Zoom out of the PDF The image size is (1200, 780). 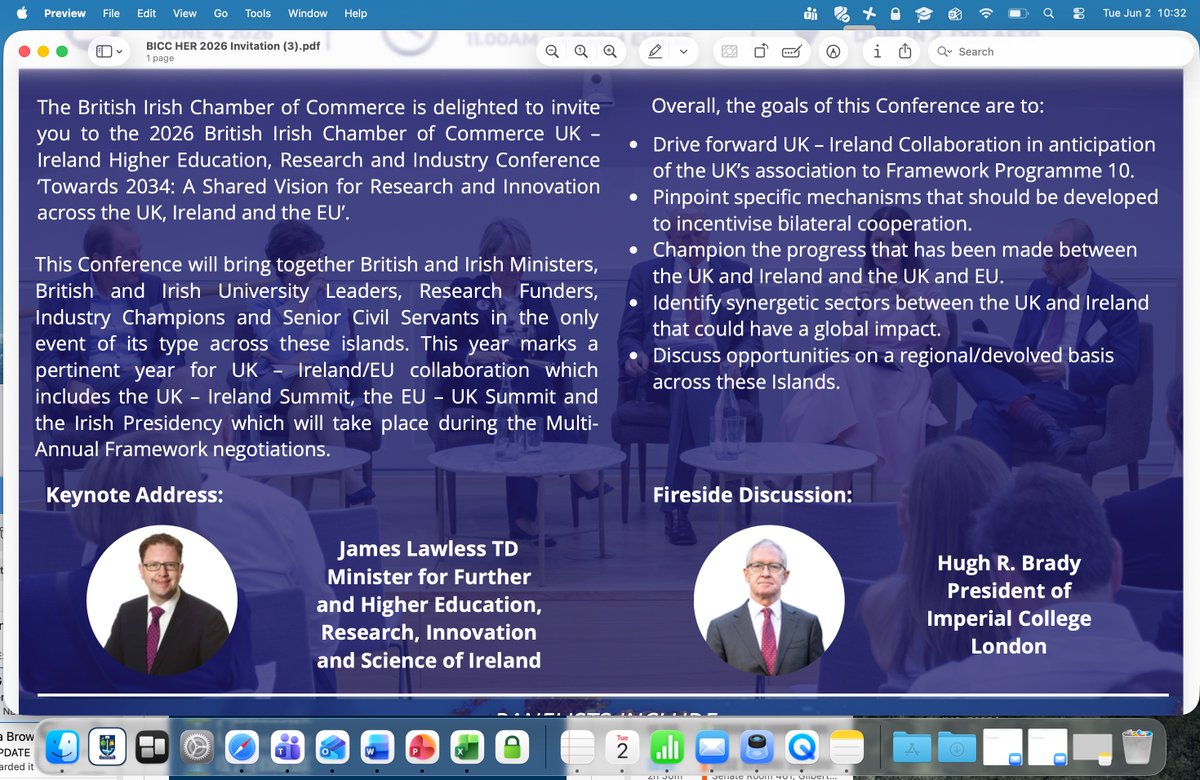click(x=552, y=51)
